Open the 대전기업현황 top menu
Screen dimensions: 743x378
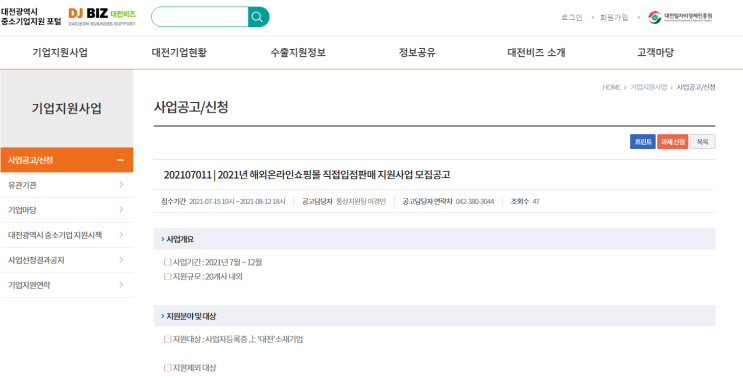point(179,53)
